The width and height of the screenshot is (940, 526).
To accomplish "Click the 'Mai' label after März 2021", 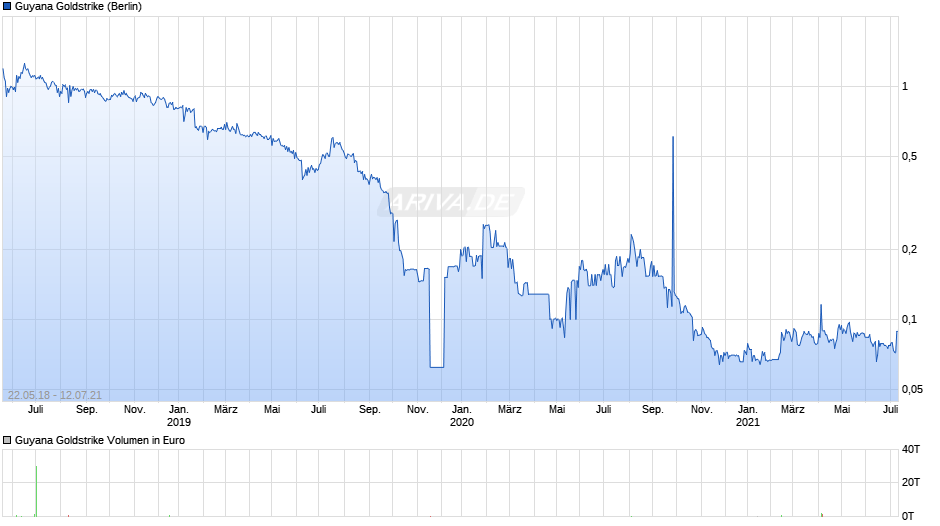I will pos(842,410).
